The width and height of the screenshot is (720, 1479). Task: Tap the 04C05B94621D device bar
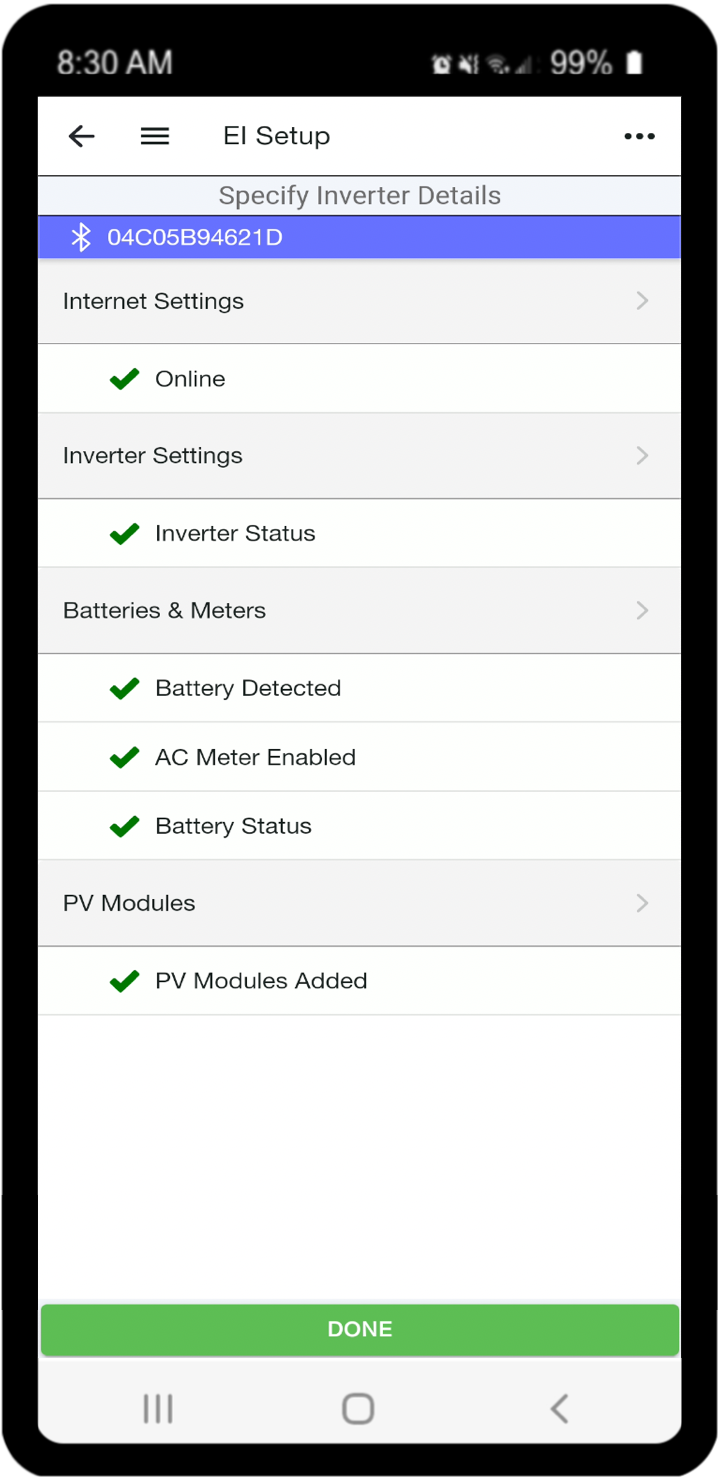pos(359,238)
